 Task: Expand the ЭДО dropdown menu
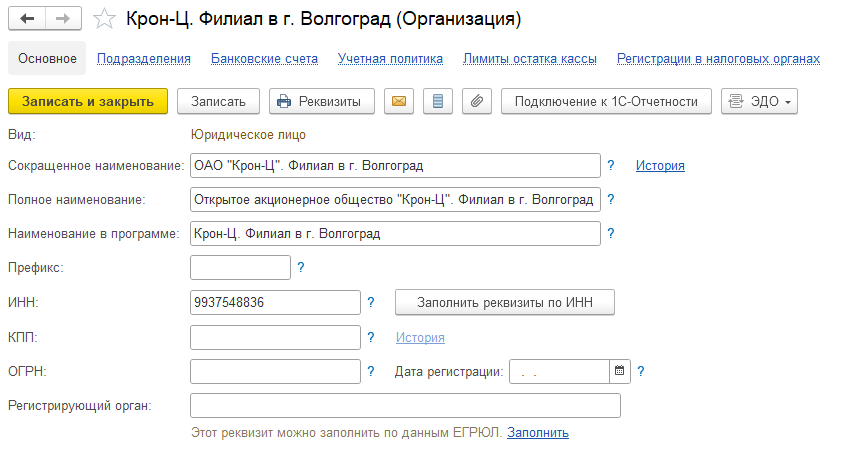(759, 101)
